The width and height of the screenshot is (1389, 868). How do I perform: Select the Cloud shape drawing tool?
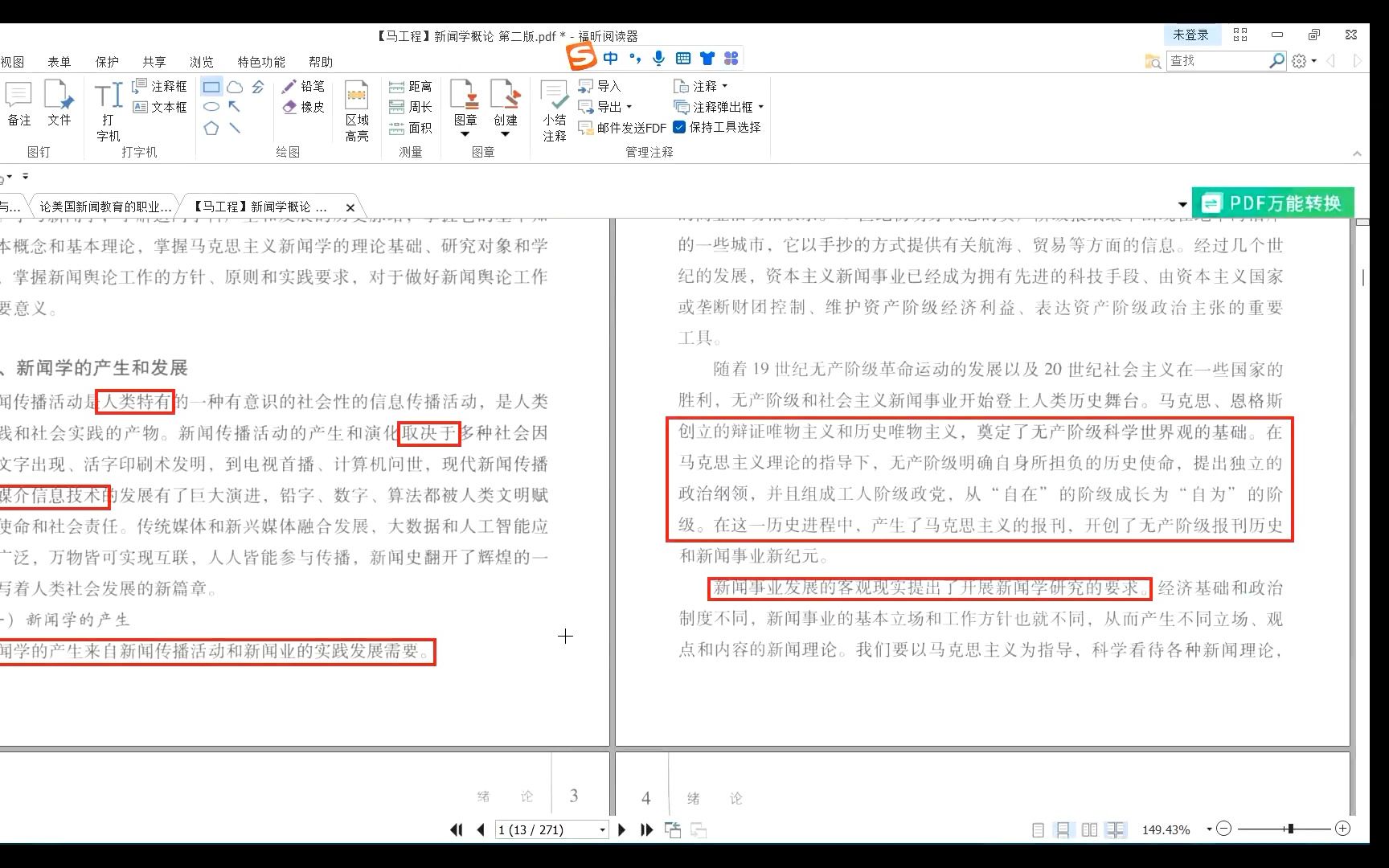click(235, 87)
